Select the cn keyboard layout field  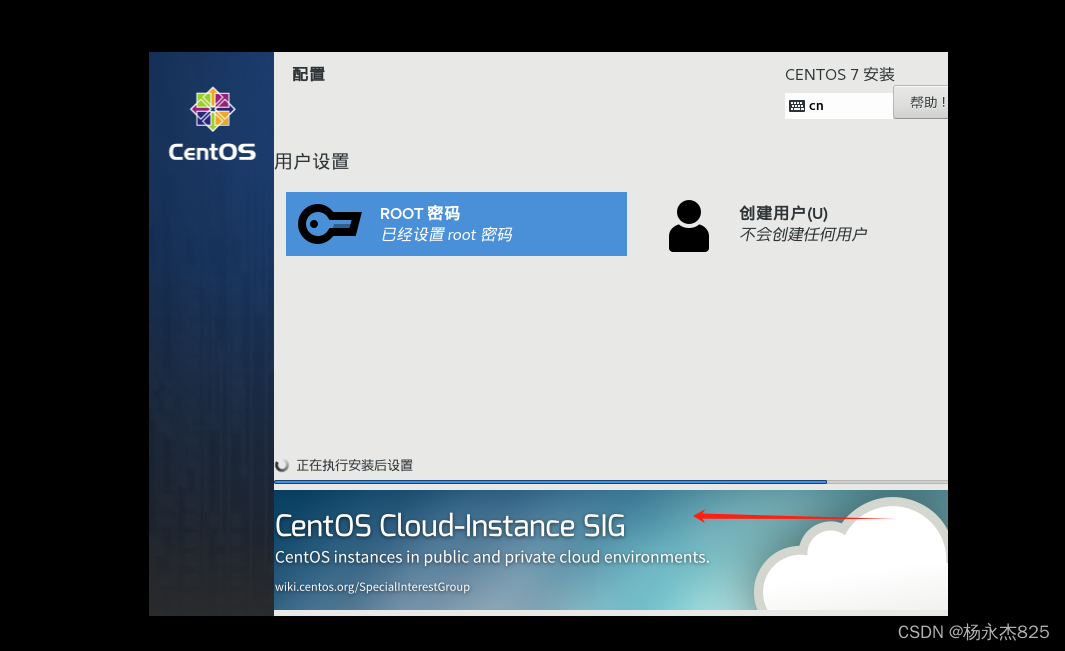click(839, 106)
